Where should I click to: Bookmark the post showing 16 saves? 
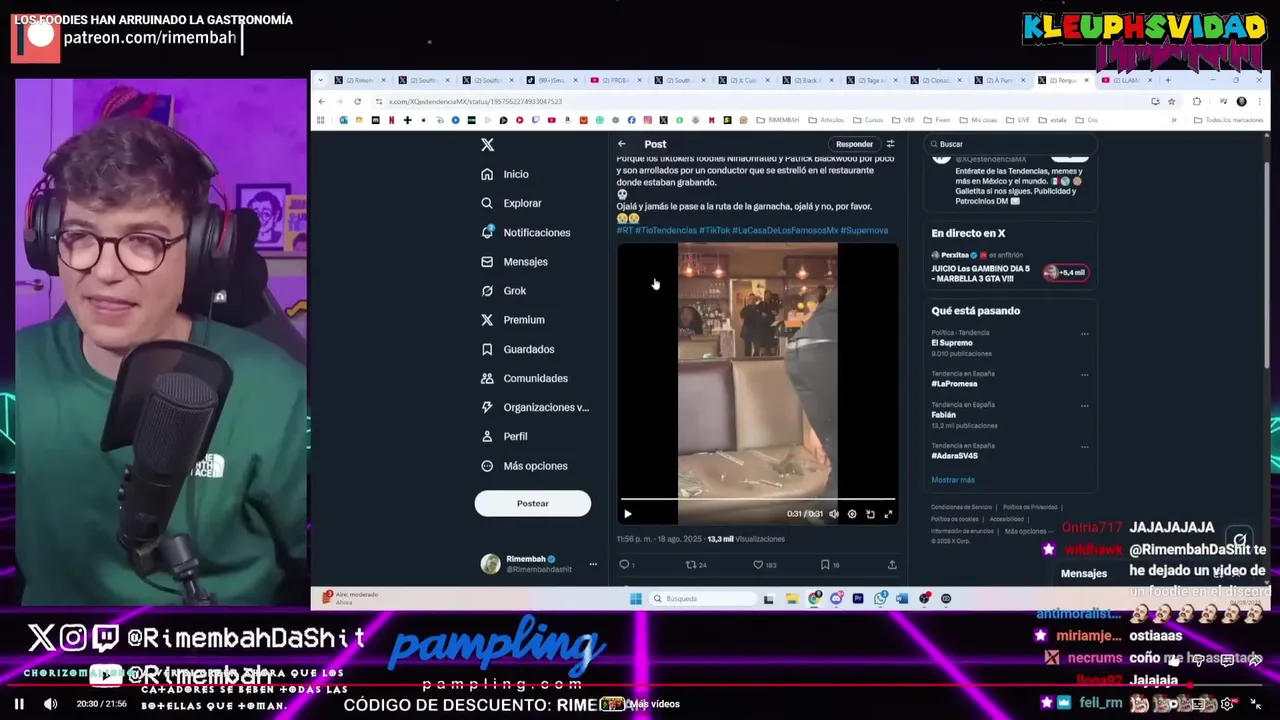(825, 565)
